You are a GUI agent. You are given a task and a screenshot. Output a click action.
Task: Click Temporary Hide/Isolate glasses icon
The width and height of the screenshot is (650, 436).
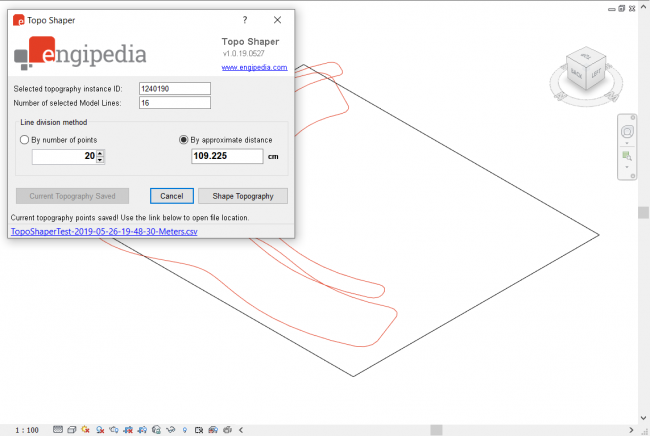pos(171,429)
